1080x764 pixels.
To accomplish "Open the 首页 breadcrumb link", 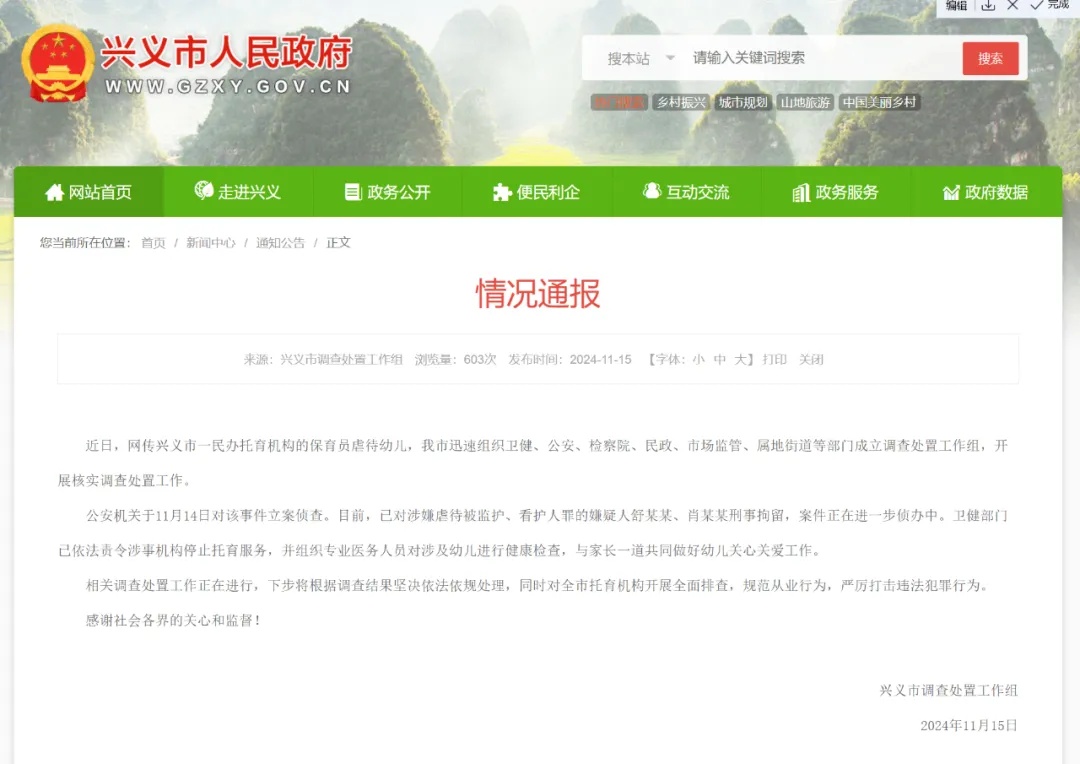I will 152,242.
